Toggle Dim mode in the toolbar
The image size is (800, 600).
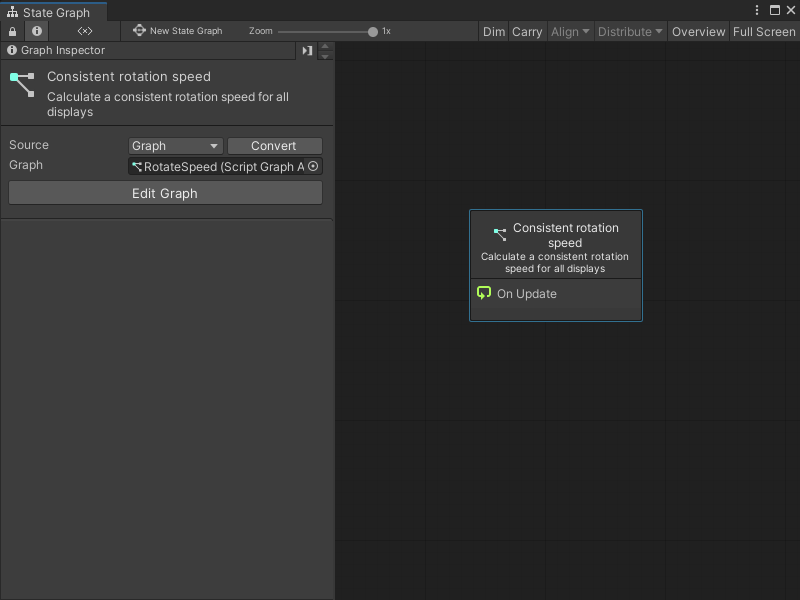pos(493,31)
